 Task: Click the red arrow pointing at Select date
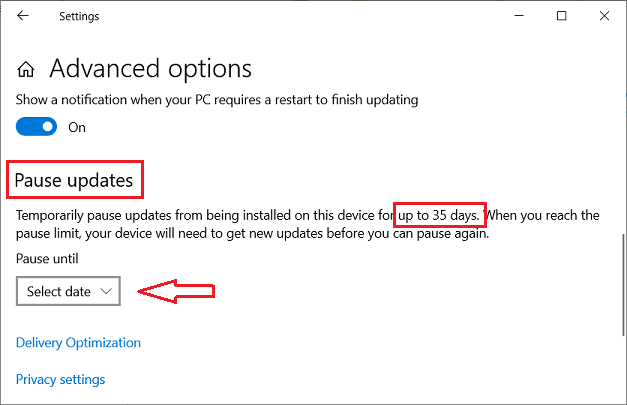(176, 291)
